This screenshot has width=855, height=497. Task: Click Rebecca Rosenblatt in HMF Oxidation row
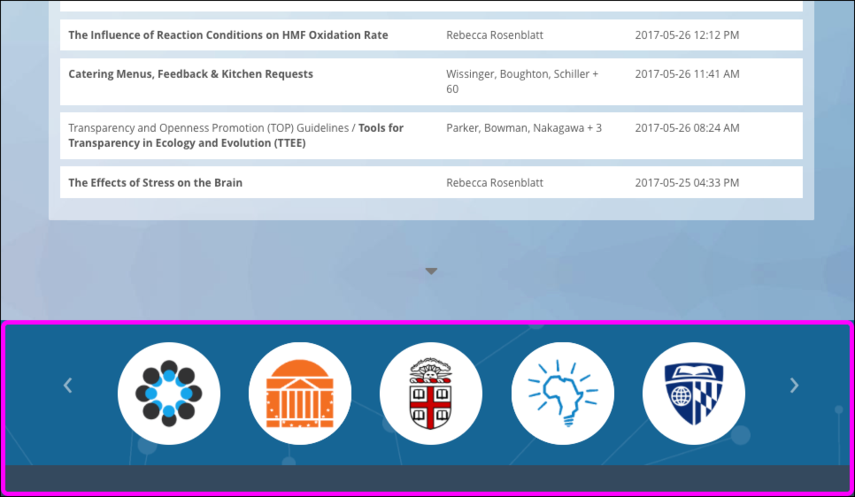[495, 35]
